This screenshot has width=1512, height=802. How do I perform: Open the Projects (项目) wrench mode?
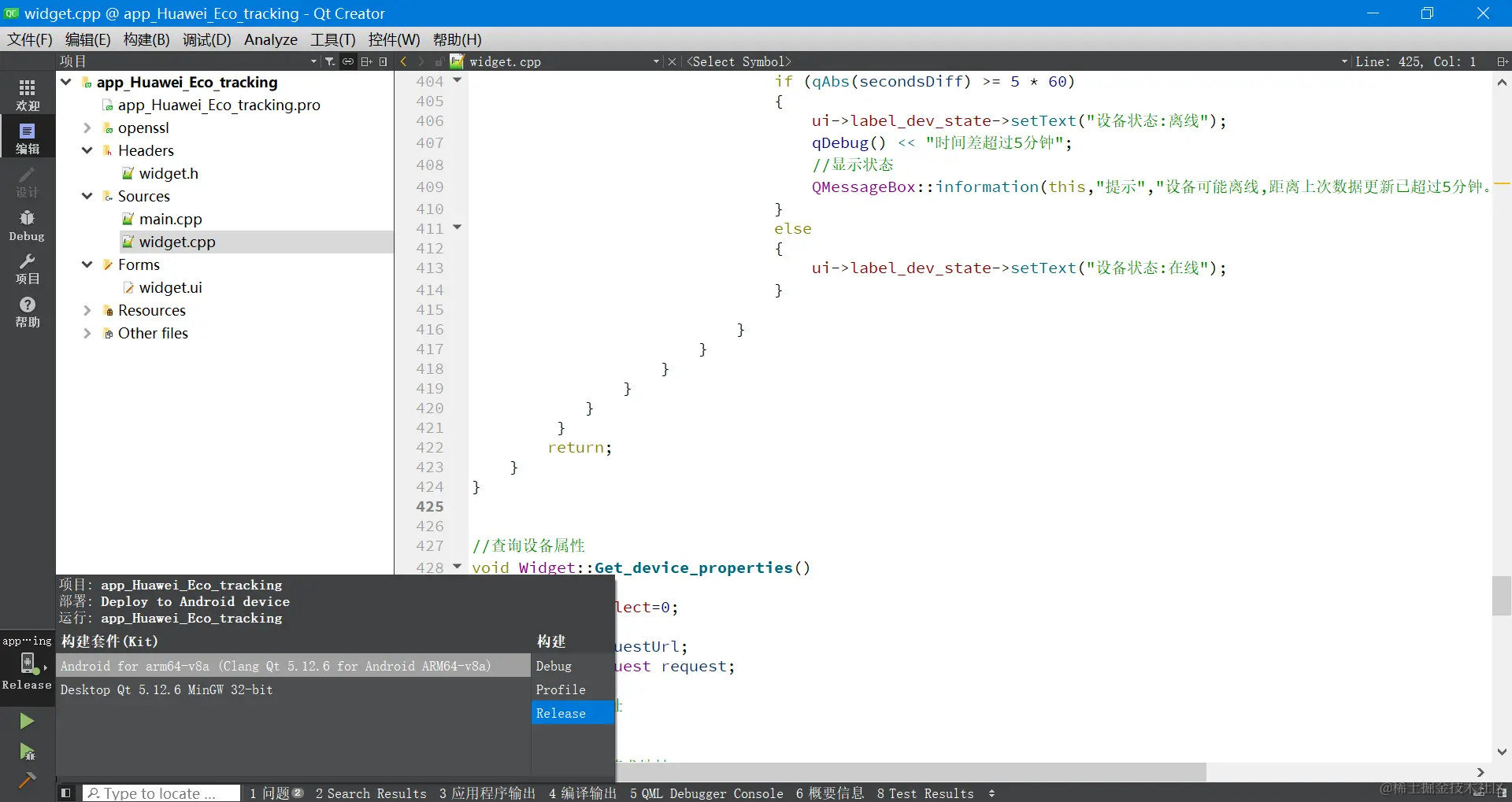(x=28, y=268)
